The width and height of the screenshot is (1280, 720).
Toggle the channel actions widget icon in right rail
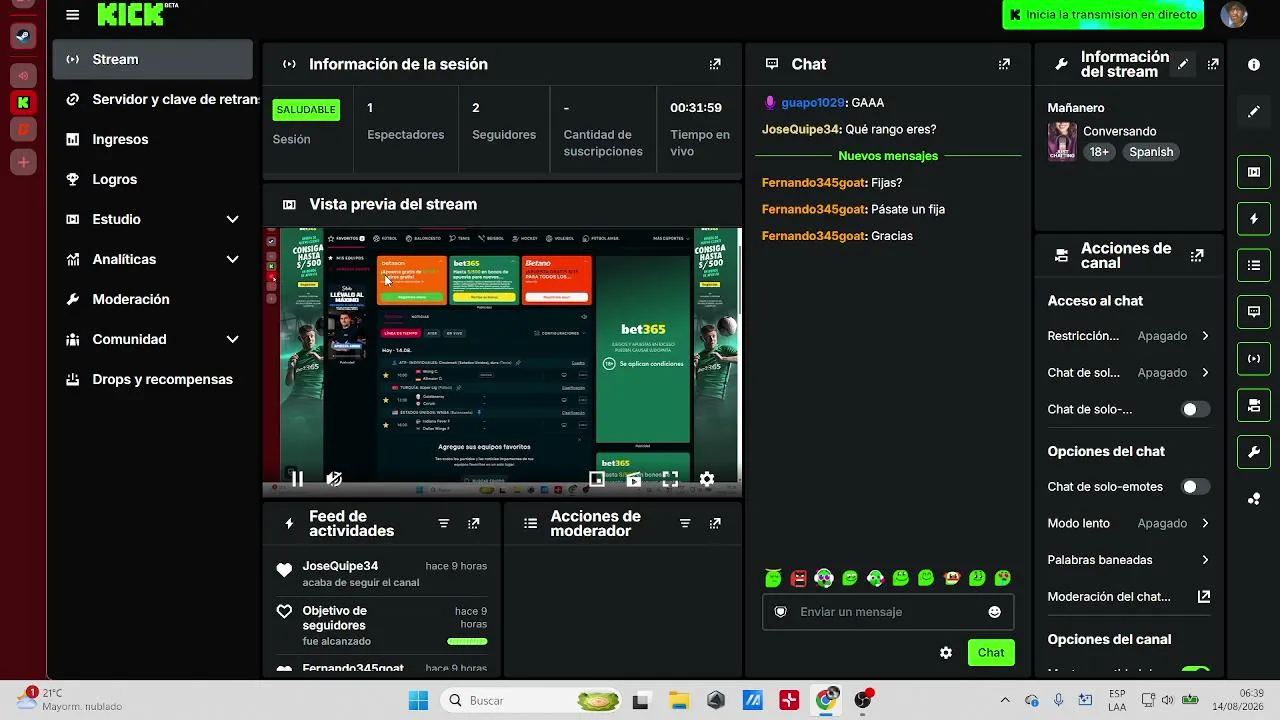1254,405
